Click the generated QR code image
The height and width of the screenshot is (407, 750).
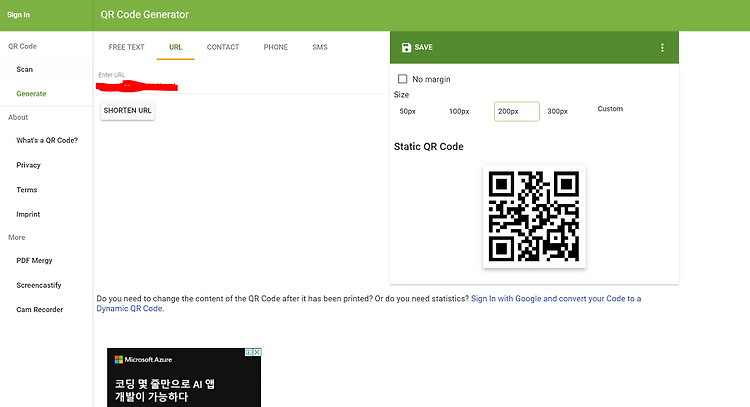click(x=534, y=217)
